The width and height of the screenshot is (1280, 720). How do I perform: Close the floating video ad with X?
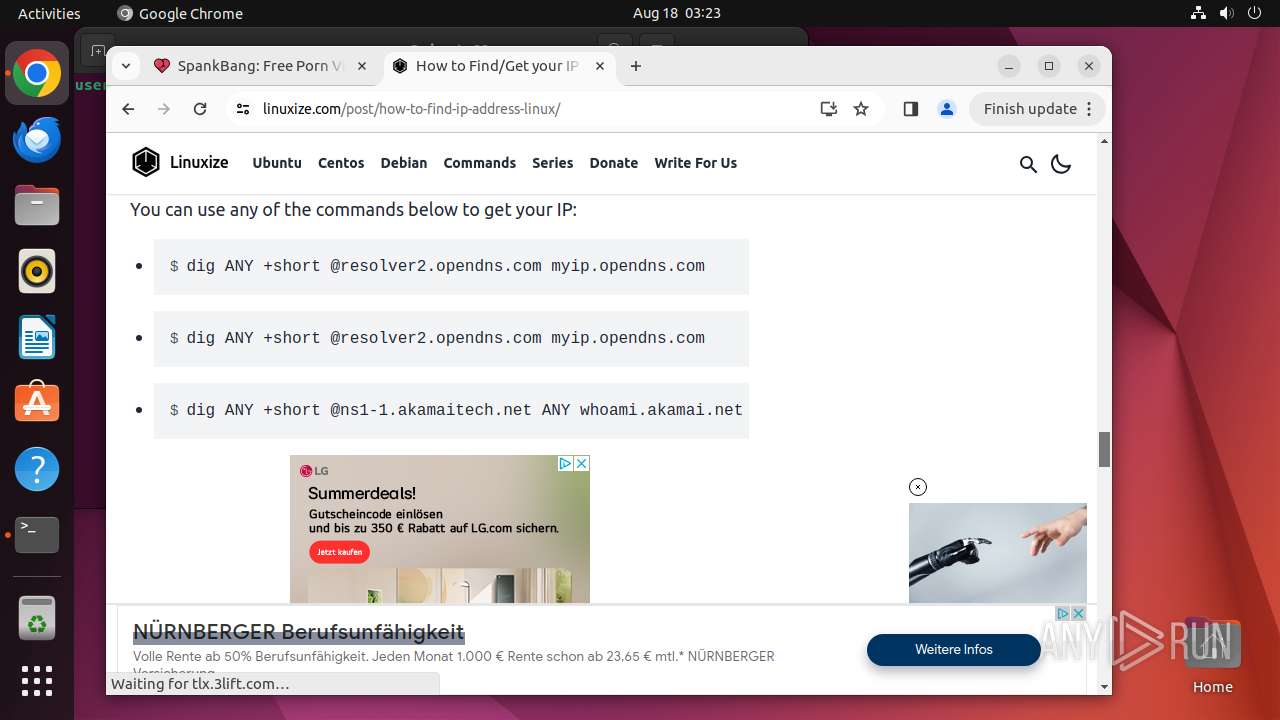(x=918, y=487)
